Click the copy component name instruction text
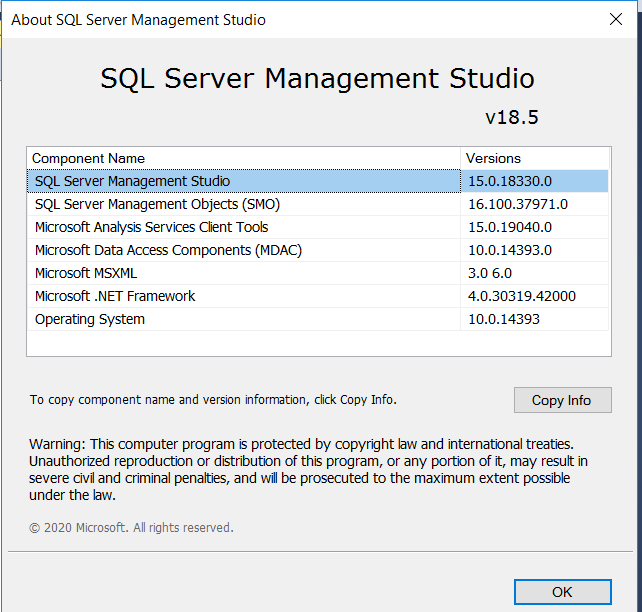The width and height of the screenshot is (642, 612). [213, 400]
